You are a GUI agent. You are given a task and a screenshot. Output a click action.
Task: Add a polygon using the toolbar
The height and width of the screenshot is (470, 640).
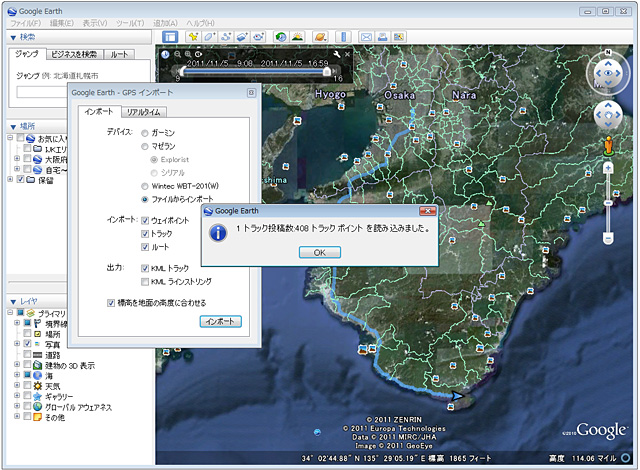[x=209, y=37]
